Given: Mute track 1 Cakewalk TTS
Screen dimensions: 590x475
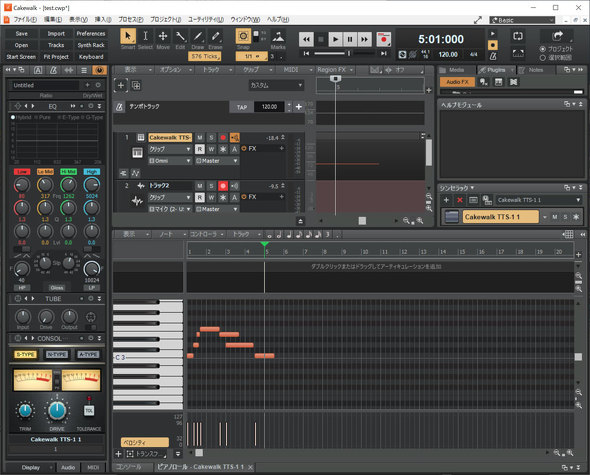Looking at the screenshot, I should [x=200, y=138].
